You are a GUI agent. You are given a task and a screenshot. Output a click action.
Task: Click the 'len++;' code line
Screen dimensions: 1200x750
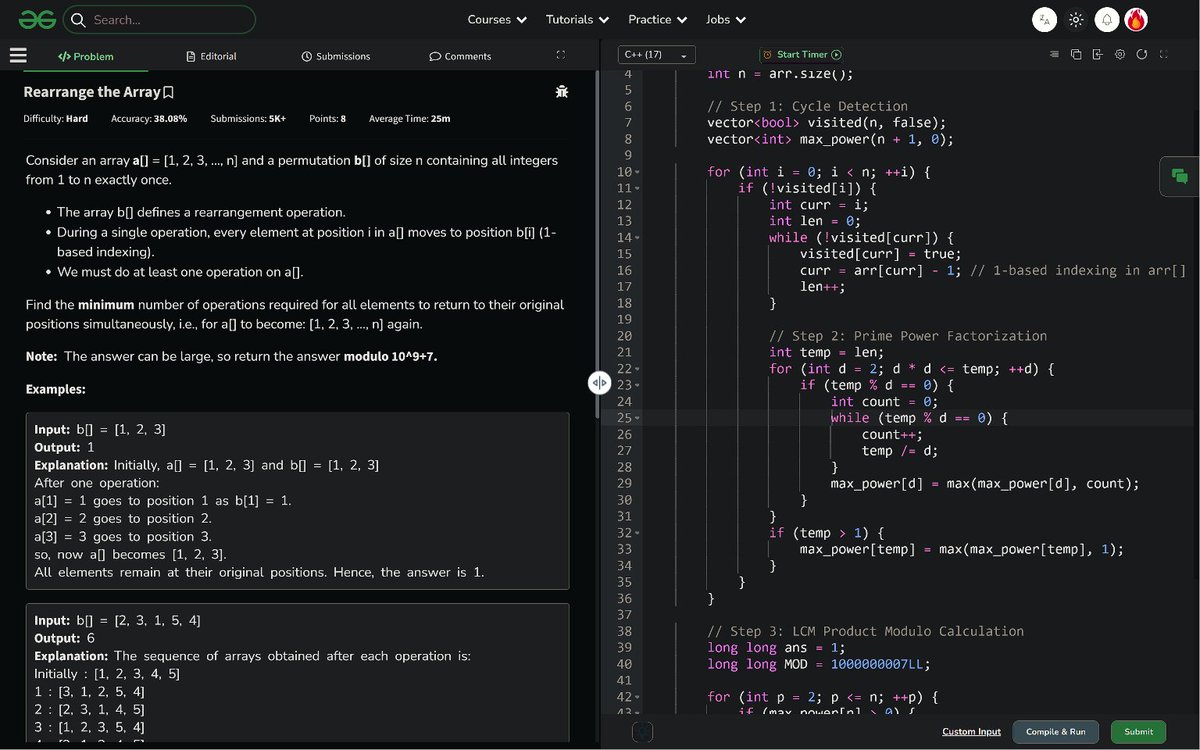tap(823, 287)
